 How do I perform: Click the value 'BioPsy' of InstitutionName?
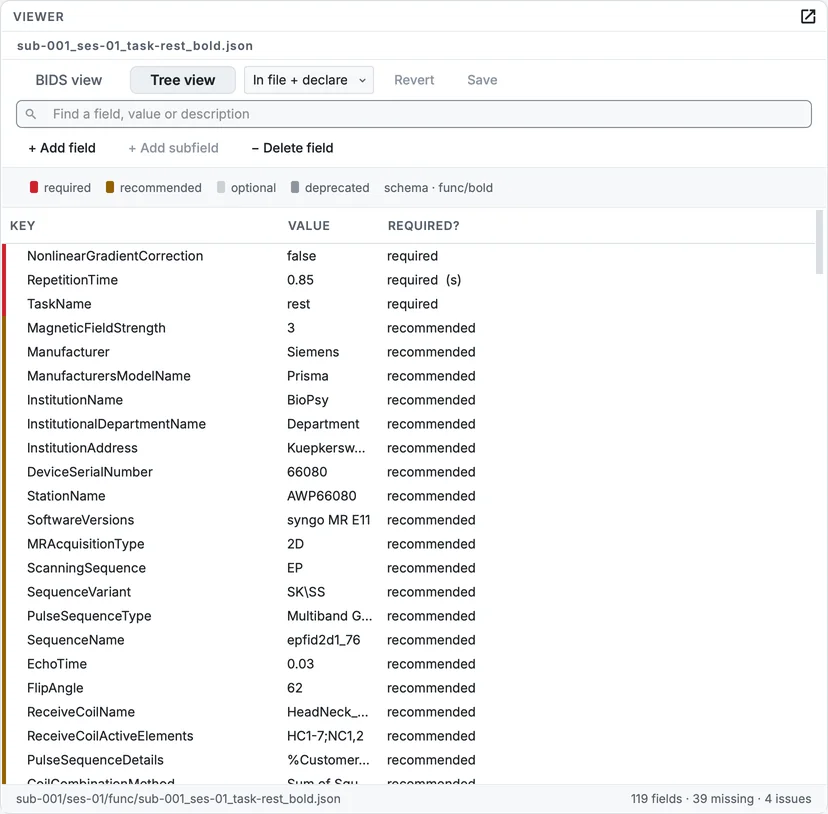308,400
